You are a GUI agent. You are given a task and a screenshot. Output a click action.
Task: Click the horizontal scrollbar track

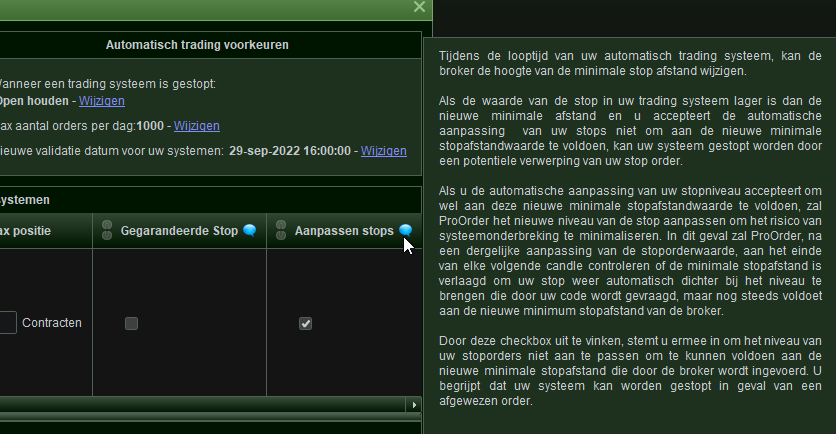click(203, 405)
